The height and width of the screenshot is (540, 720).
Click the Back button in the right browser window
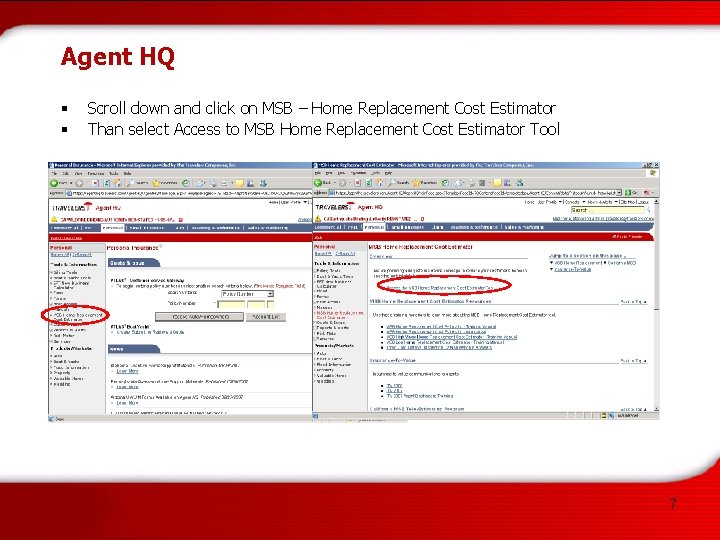pyautogui.click(x=322, y=183)
